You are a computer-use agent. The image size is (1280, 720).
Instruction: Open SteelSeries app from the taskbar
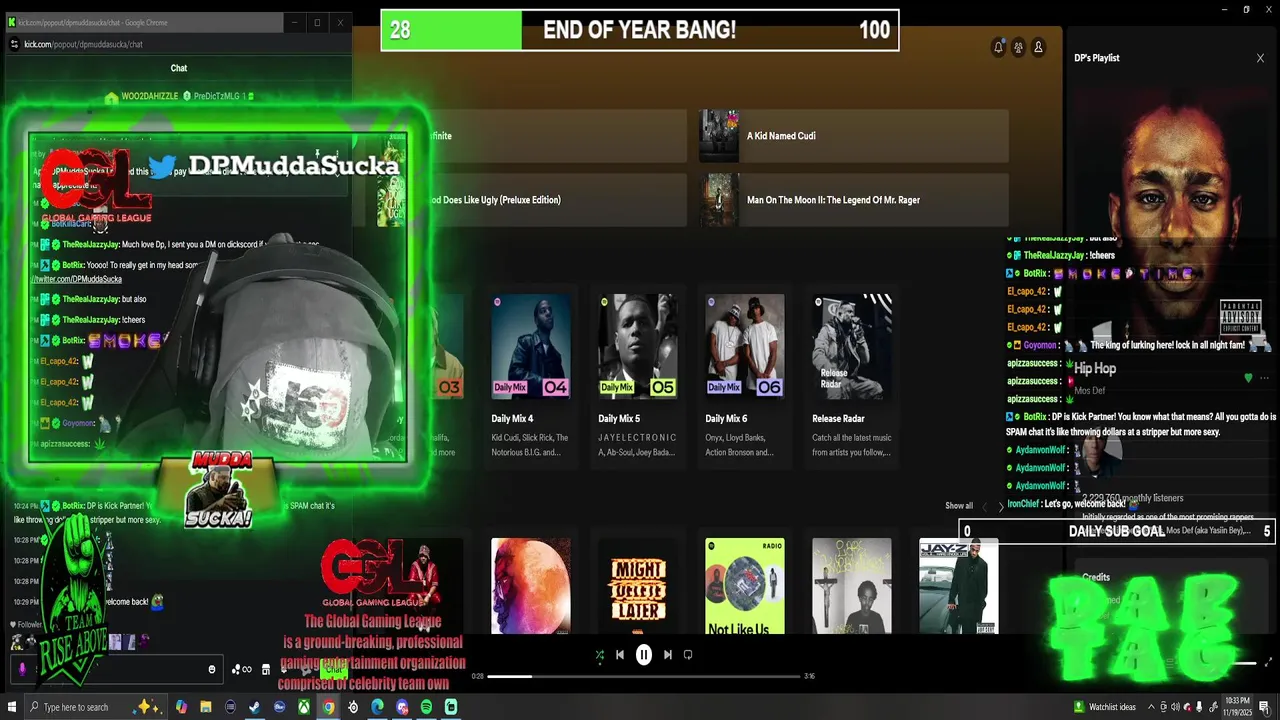coord(353,707)
